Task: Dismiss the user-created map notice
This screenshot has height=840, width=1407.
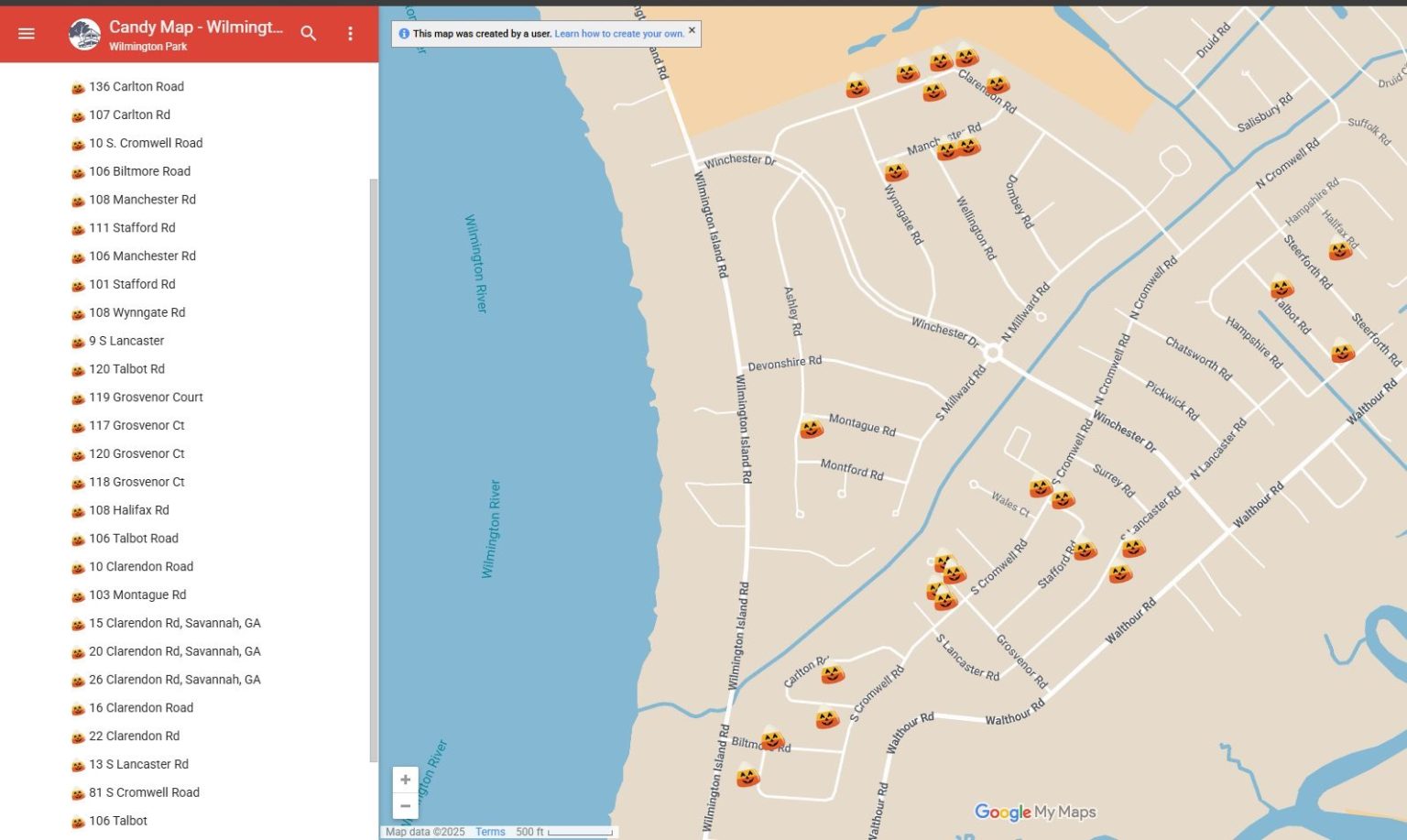Action: click(x=692, y=30)
